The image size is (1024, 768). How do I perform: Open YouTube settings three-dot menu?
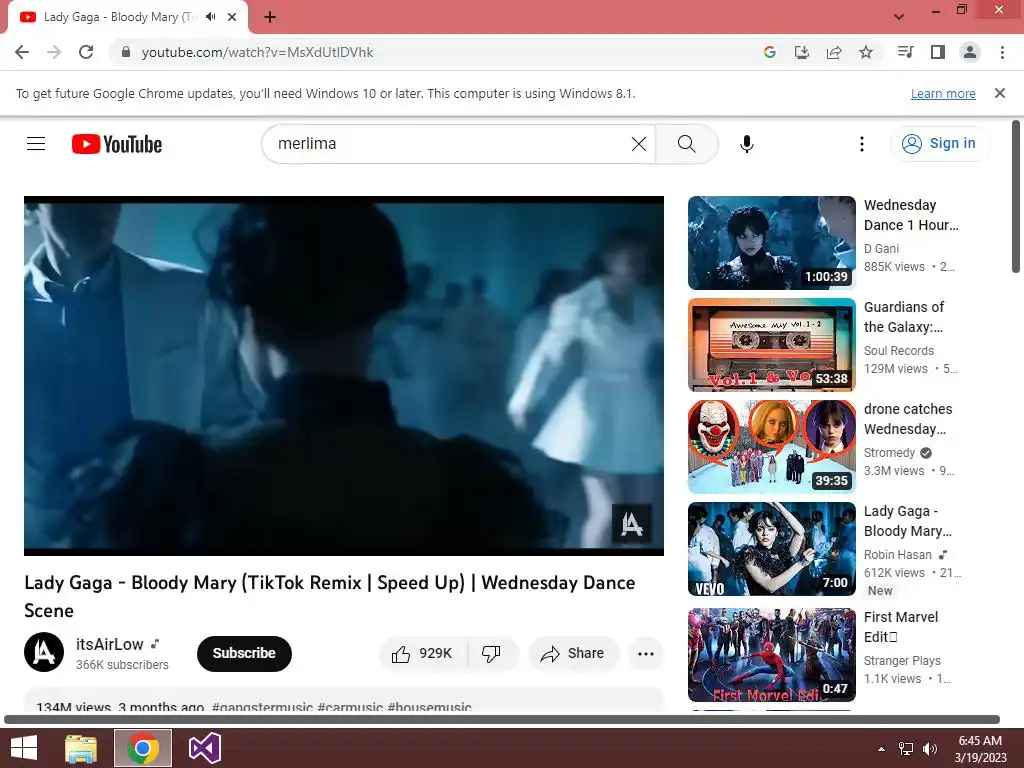click(x=862, y=144)
